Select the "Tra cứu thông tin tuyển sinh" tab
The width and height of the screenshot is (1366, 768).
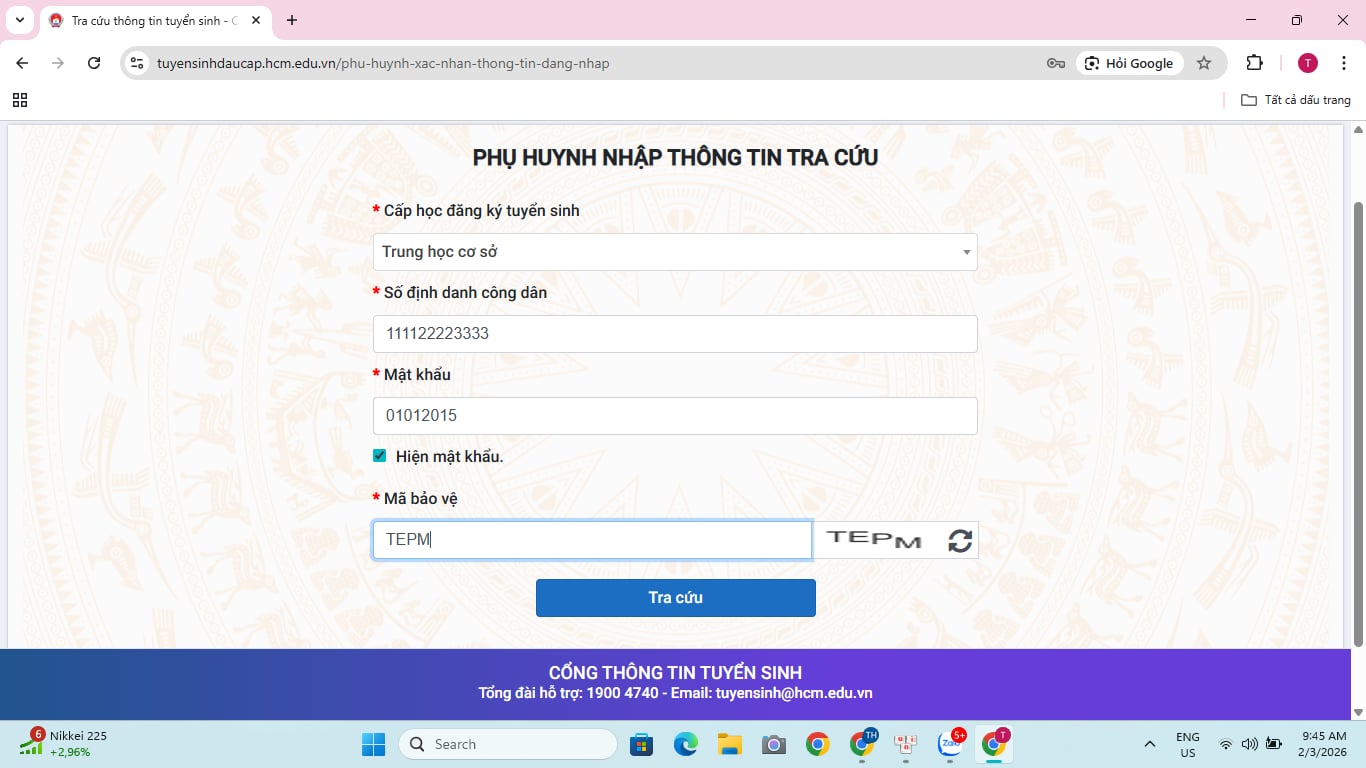[150, 20]
